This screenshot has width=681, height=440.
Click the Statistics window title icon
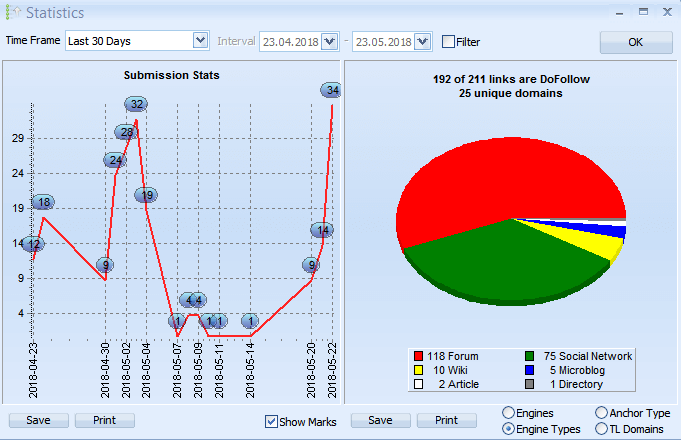pos(12,13)
